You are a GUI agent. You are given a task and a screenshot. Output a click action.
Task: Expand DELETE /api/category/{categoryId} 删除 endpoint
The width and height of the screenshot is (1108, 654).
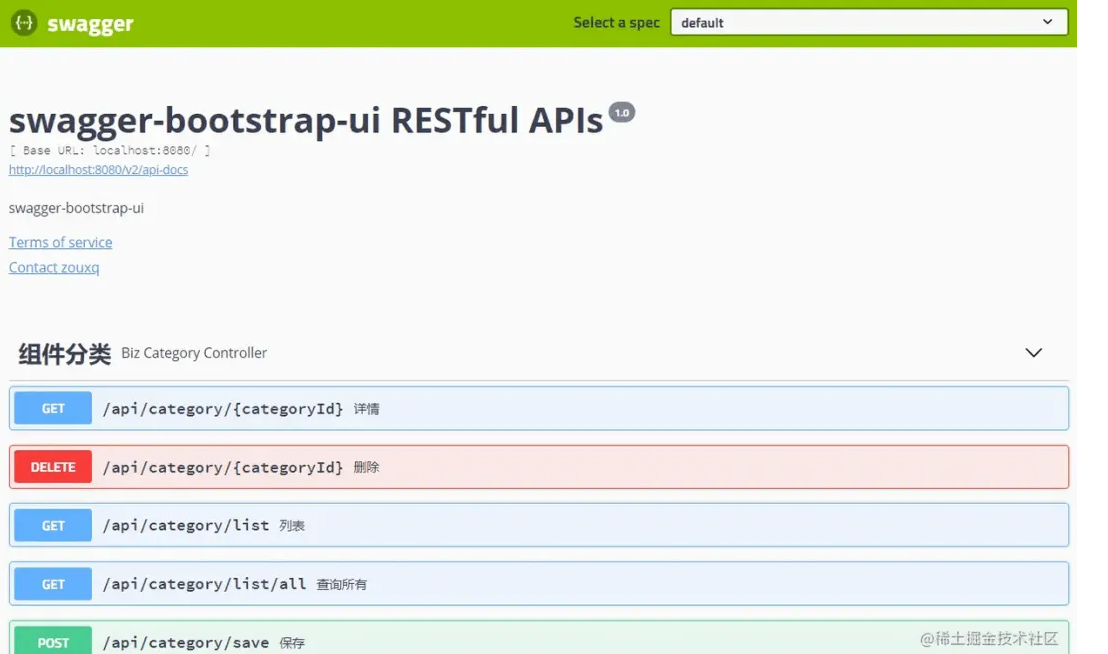pos(538,467)
